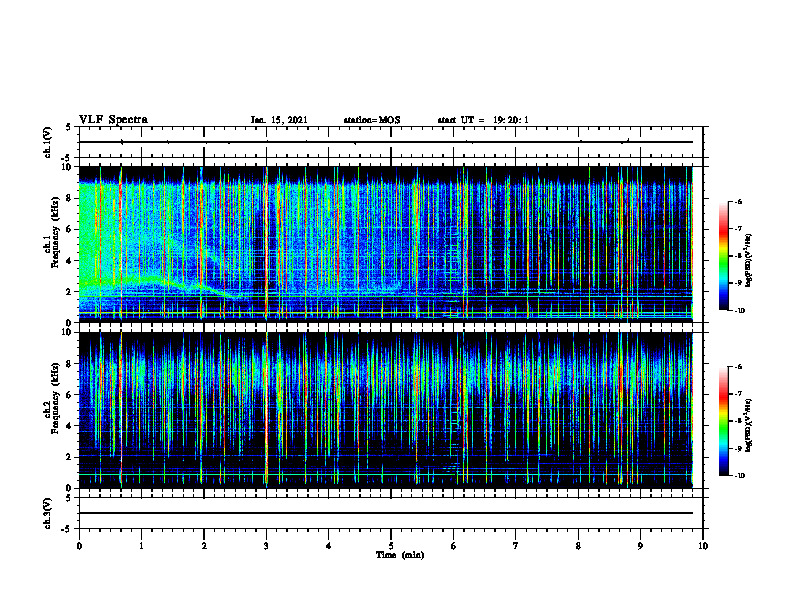Click the "8" kHz tick on ch.1 frequency axis

pyautogui.click(x=70, y=198)
